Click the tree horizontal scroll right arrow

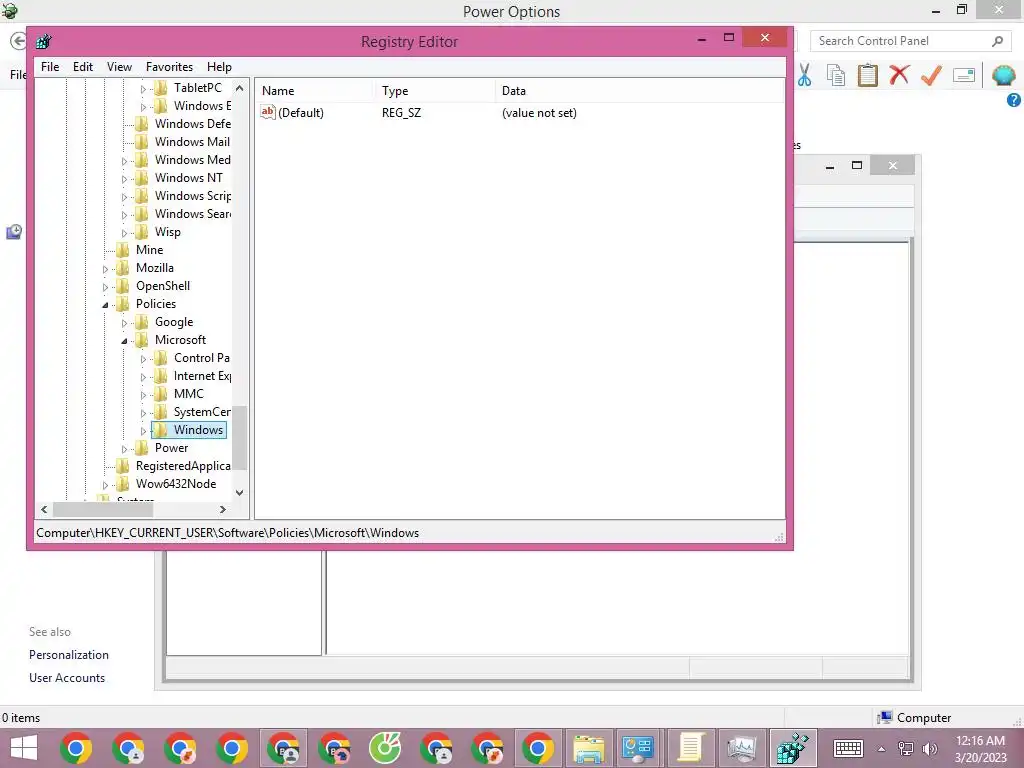tap(223, 509)
